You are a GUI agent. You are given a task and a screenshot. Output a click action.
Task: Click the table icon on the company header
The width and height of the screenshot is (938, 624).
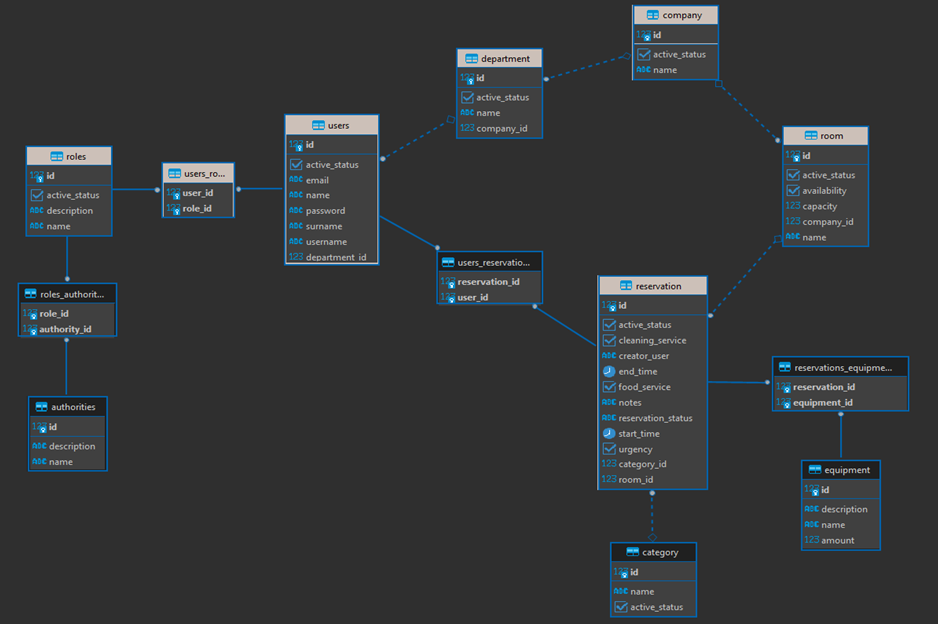point(655,15)
